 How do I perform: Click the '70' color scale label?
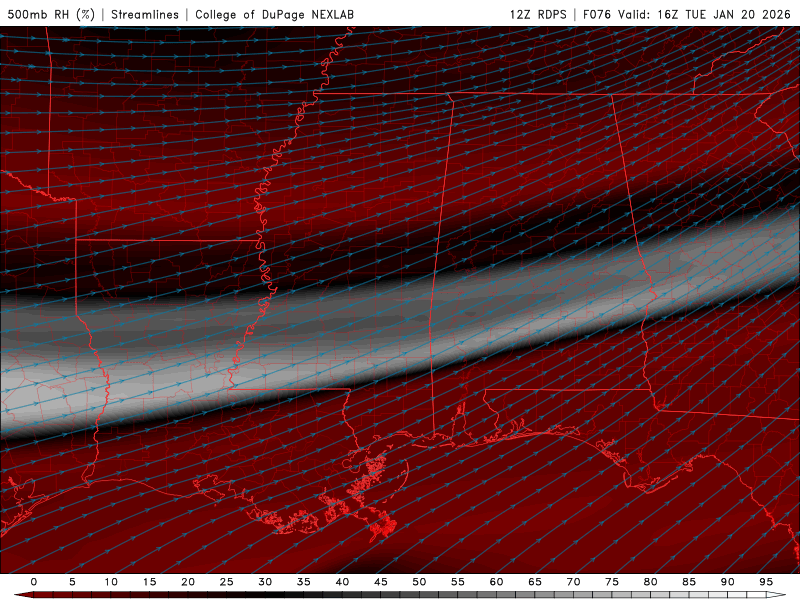click(x=573, y=582)
